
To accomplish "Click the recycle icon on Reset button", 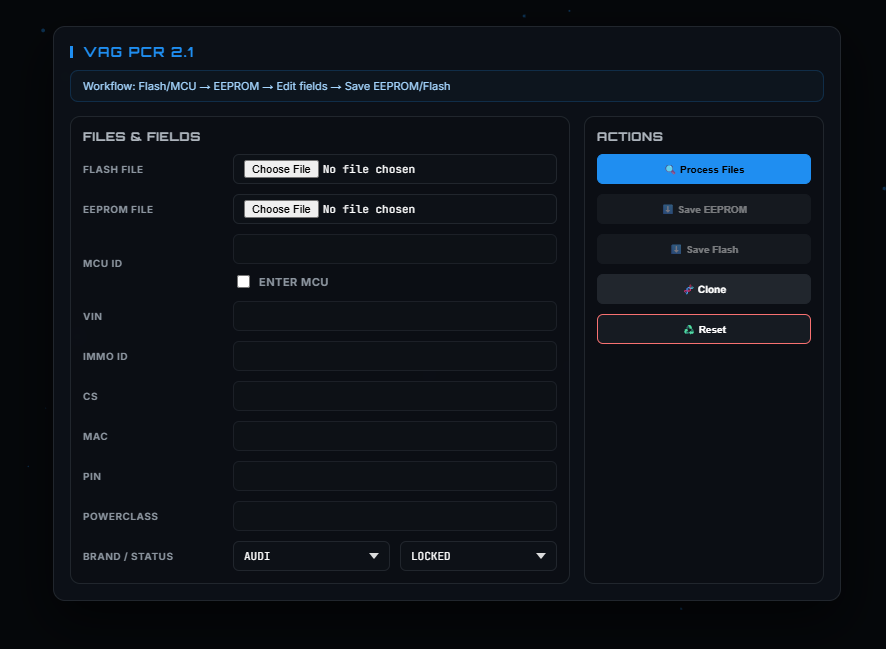I will point(689,330).
